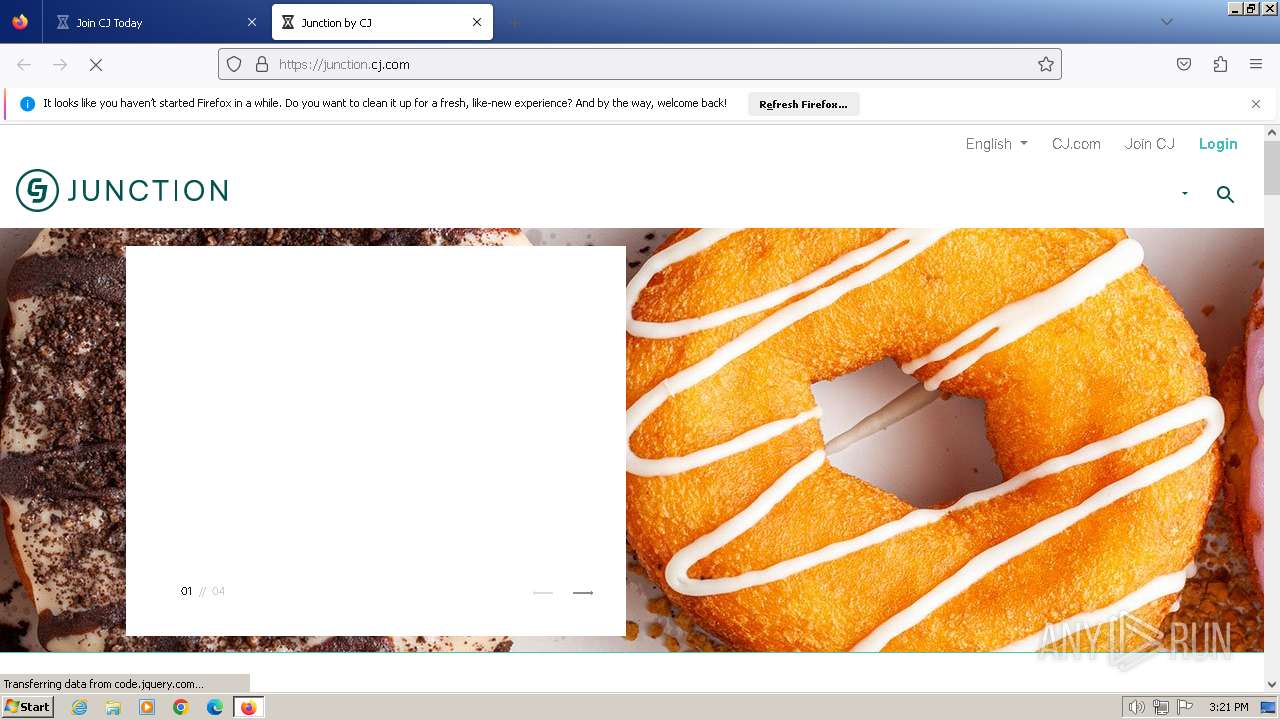The height and width of the screenshot is (720, 1280).
Task: Click the tracking protection shield icon
Action: (x=234, y=64)
